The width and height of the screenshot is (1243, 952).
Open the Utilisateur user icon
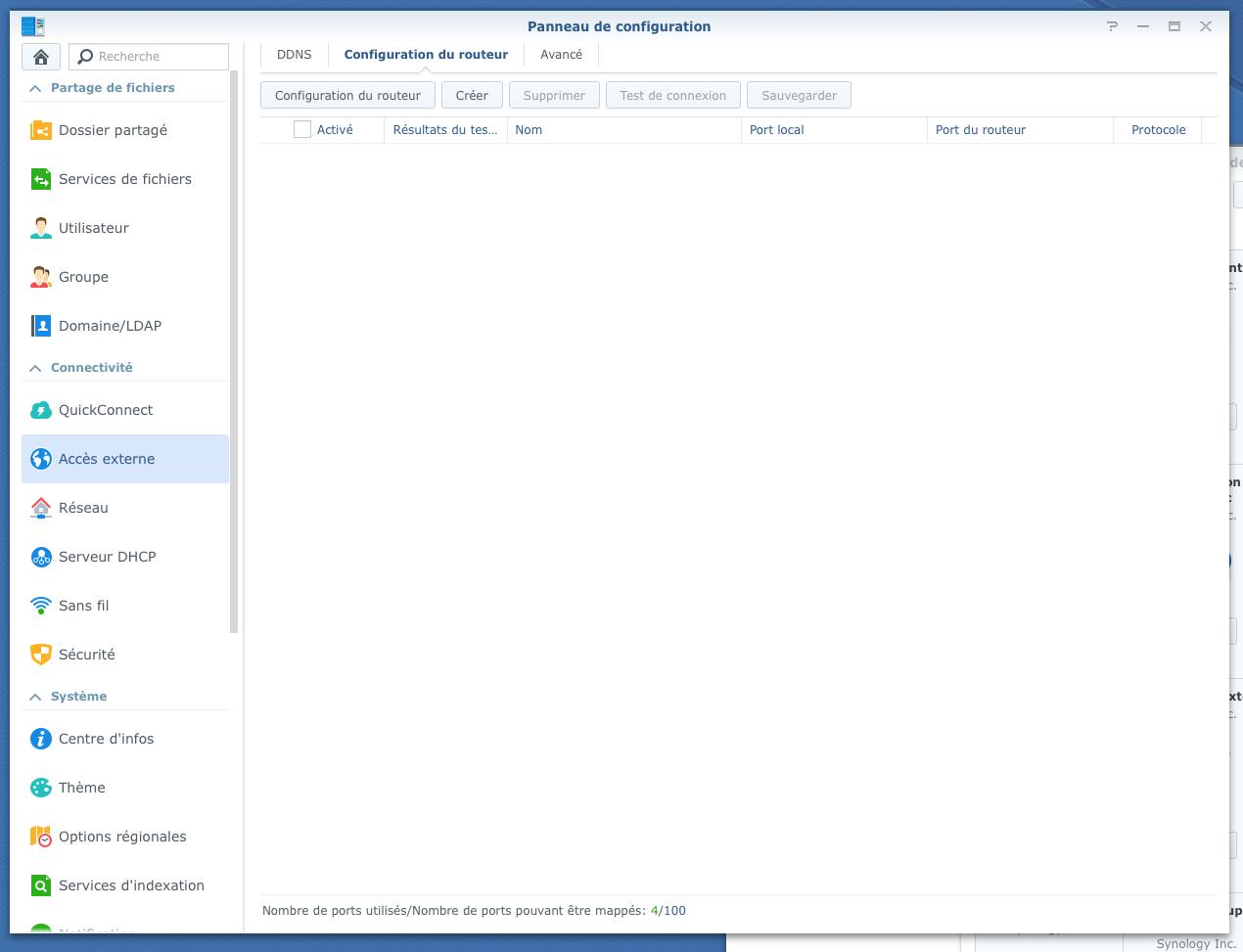coord(41,228)
